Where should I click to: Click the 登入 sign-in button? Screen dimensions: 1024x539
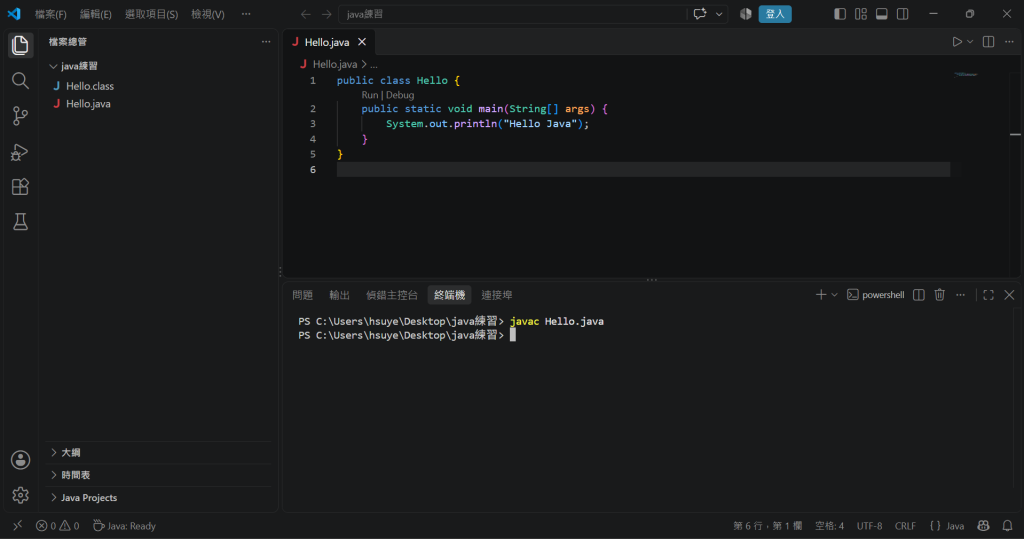click(775, 14)
